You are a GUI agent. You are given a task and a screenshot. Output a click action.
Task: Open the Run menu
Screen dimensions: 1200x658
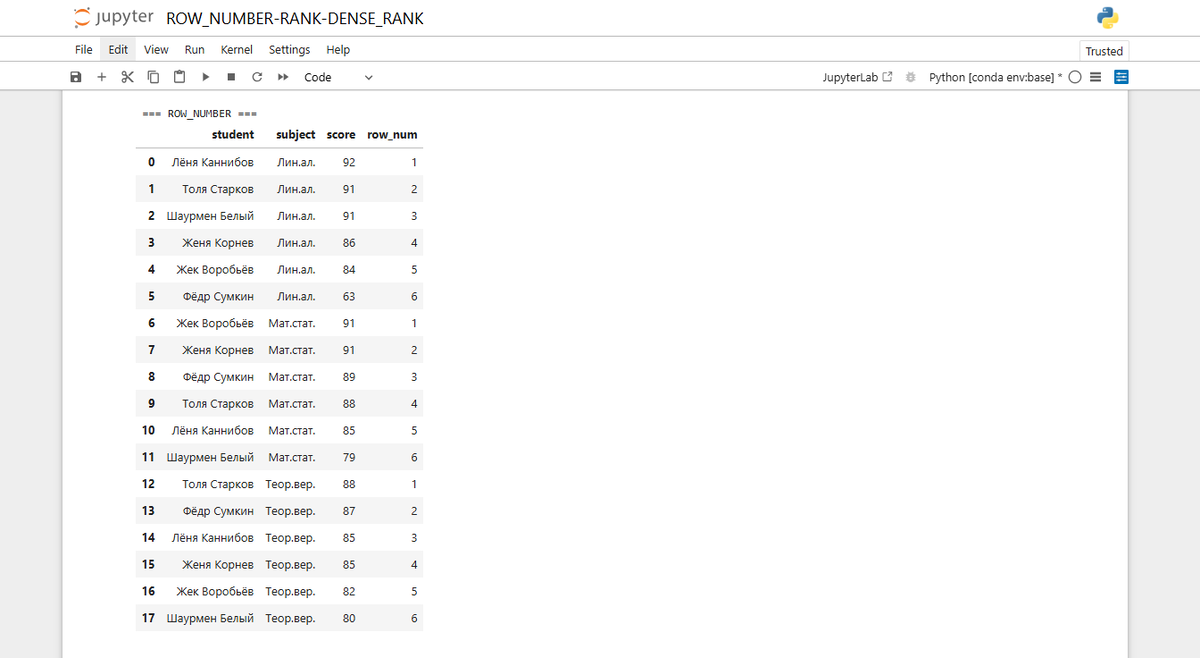[x=194, y=50]
